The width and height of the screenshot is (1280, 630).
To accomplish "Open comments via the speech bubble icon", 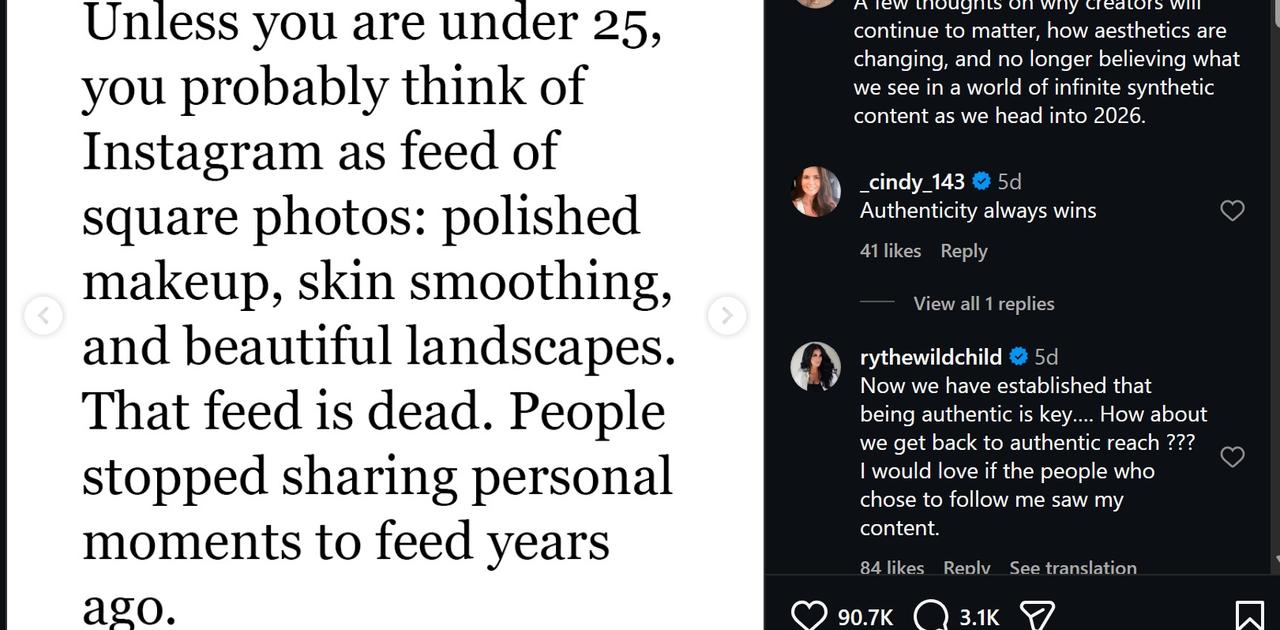I will (x=931, y=615).
